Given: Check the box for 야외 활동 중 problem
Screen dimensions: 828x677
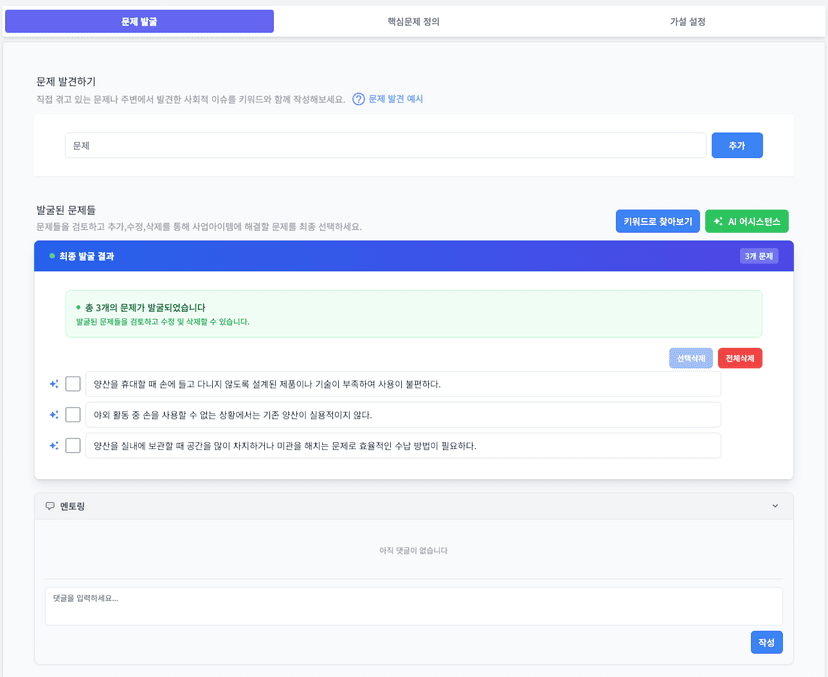Looking at the screenshot, I should point(73,415).
